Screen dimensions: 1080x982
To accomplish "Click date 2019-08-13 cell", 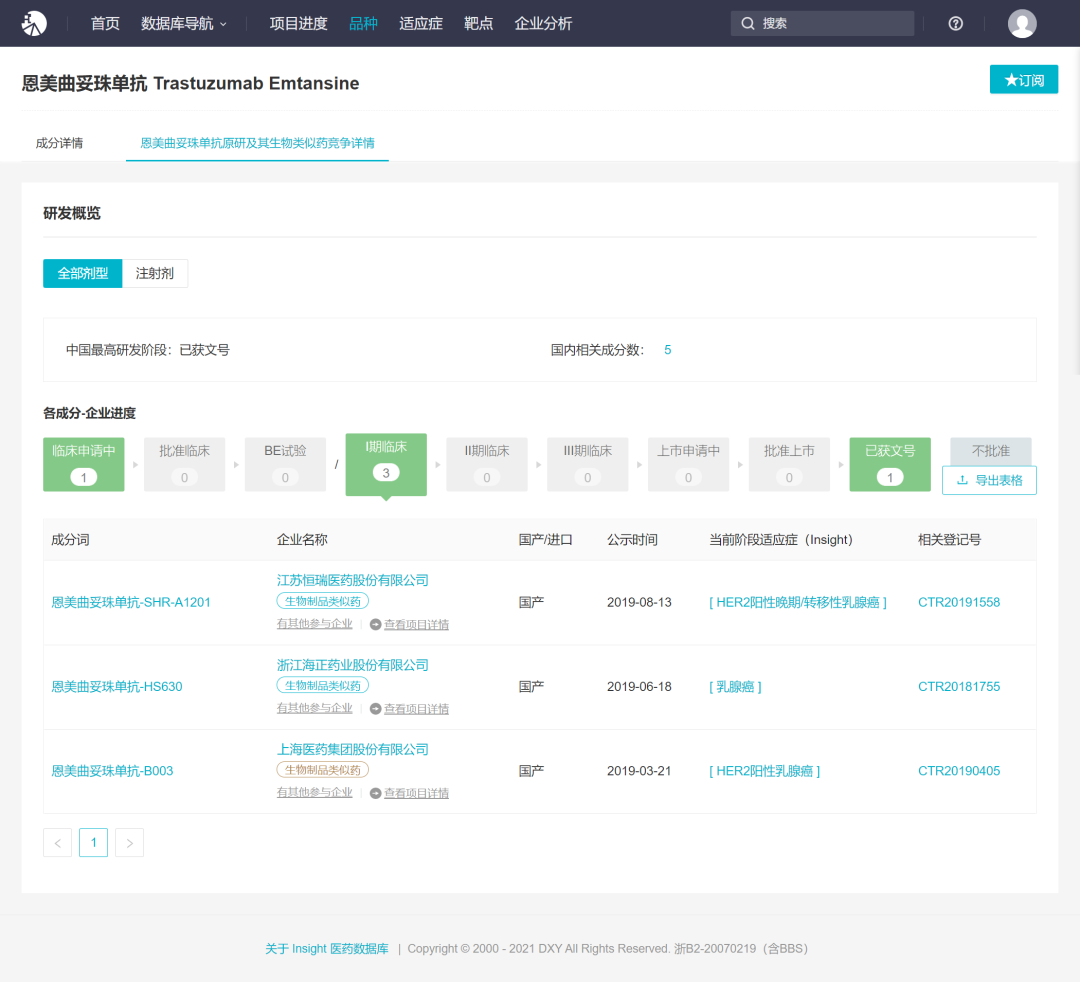I will (x=639, y=603).
